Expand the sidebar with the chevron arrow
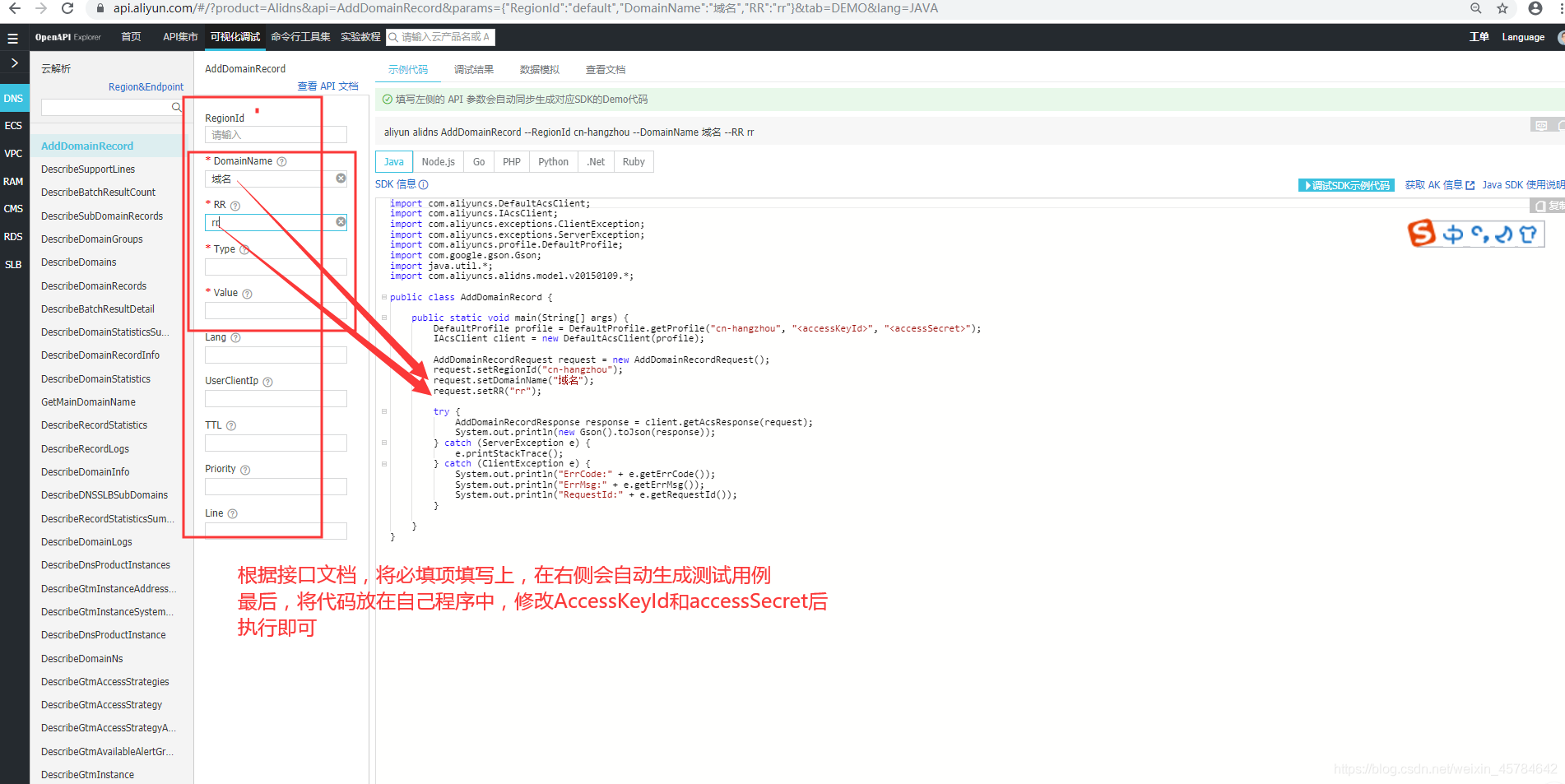Viewport: 1565px width, 784px height. tap(14, 63)
